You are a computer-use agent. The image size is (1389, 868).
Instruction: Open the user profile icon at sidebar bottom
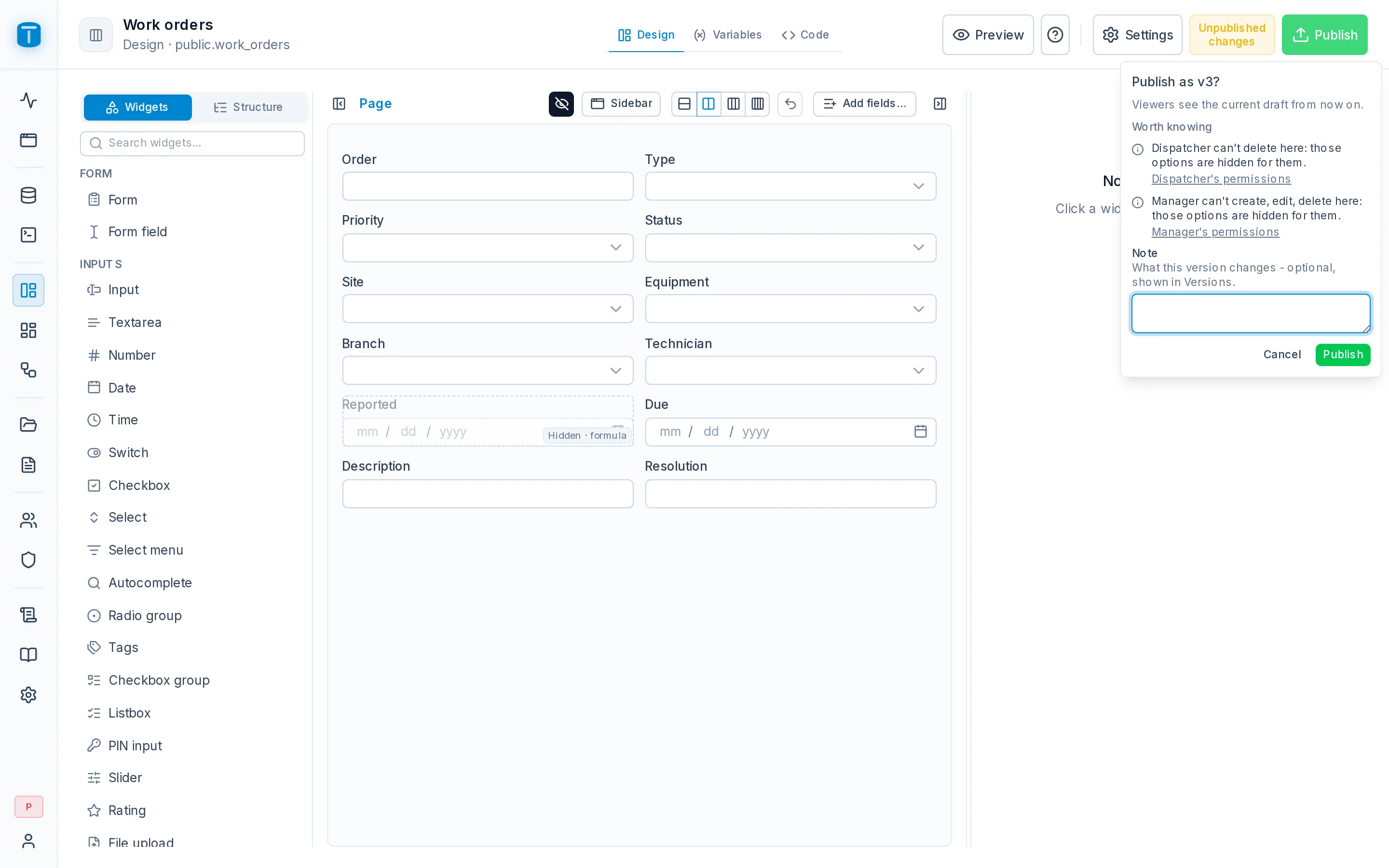(29, 841)
